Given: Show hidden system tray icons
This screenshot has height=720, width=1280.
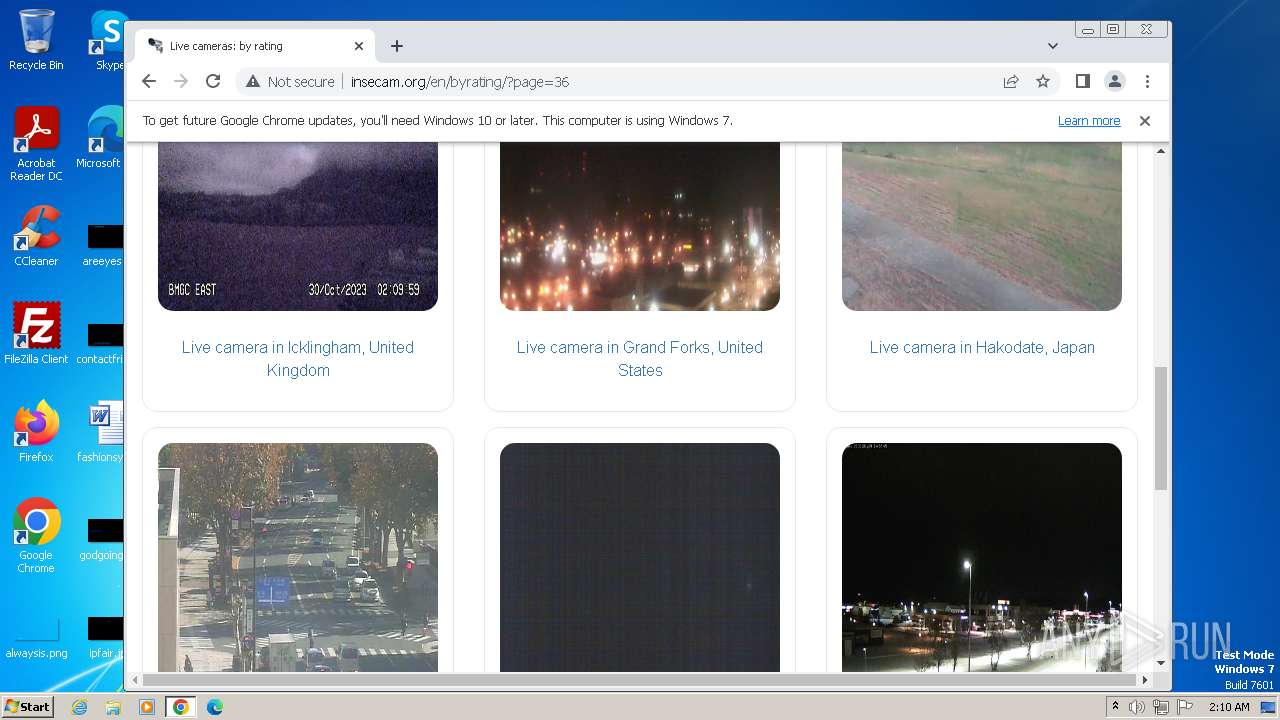Looking at the screenshot, I should pyautogui.click(x=1116, y=707).
